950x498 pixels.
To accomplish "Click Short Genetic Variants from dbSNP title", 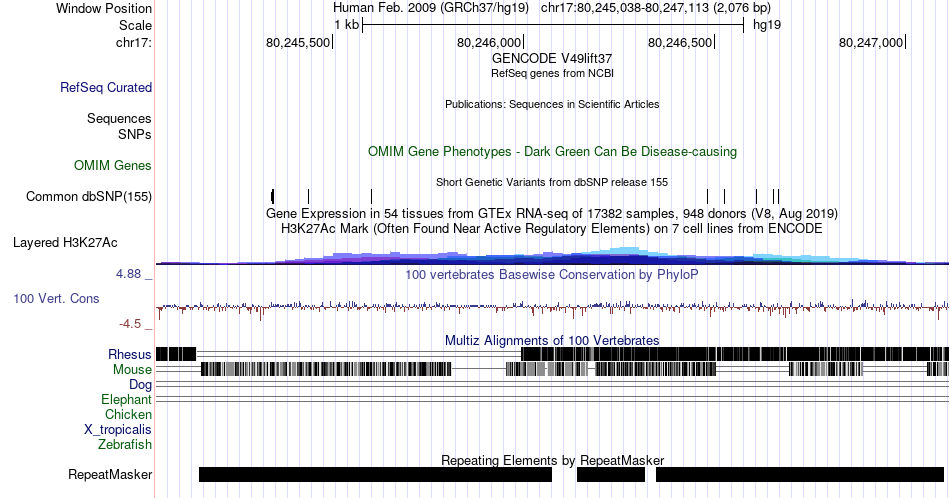I will [552, 182].
